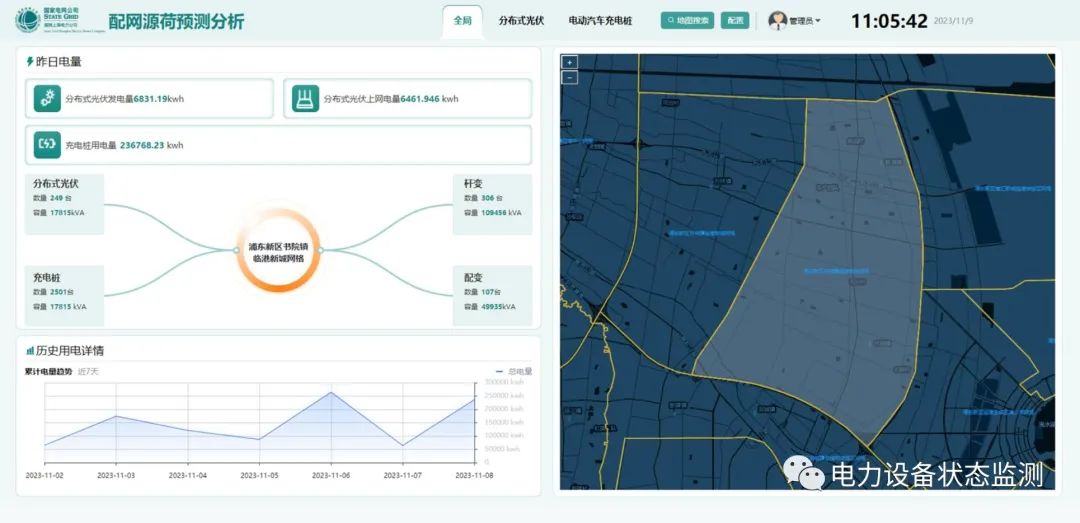Toggle the 总电量 legend series in chart
This screenshot has width=1080, height=523.
click(513, 372)
